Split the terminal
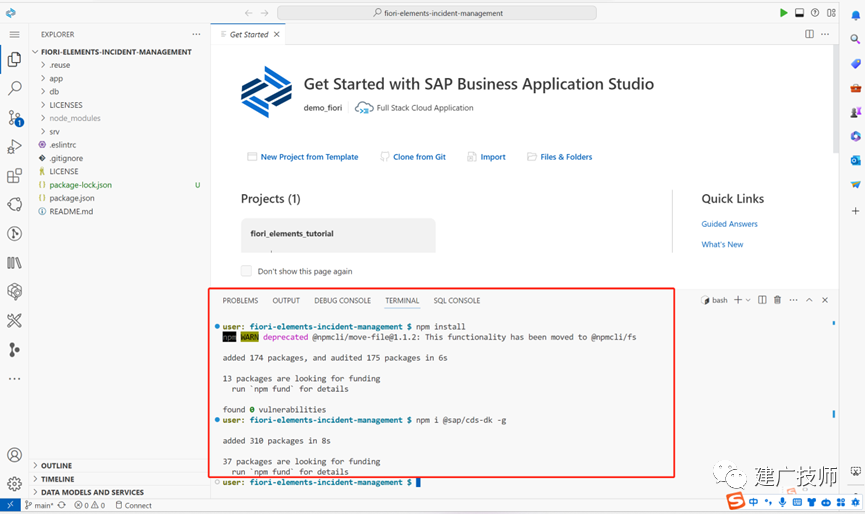 [762, 300]
